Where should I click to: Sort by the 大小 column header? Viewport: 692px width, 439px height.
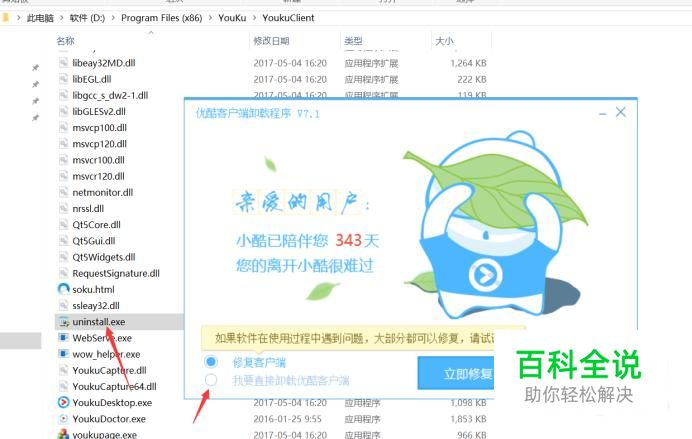[444, 41]
